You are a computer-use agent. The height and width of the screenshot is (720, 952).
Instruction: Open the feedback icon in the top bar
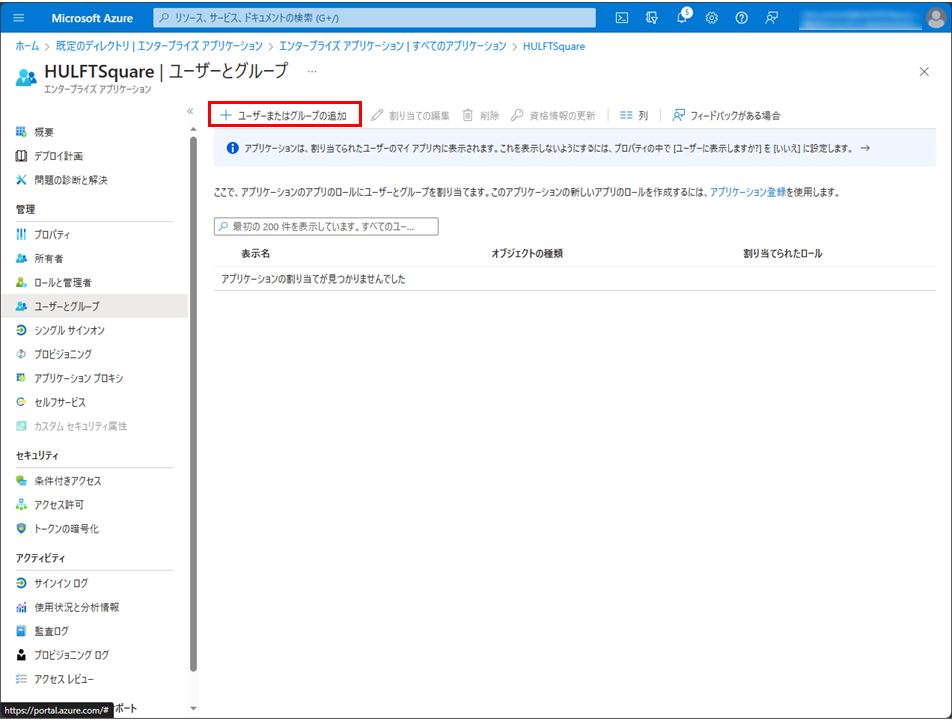[771, 18]
